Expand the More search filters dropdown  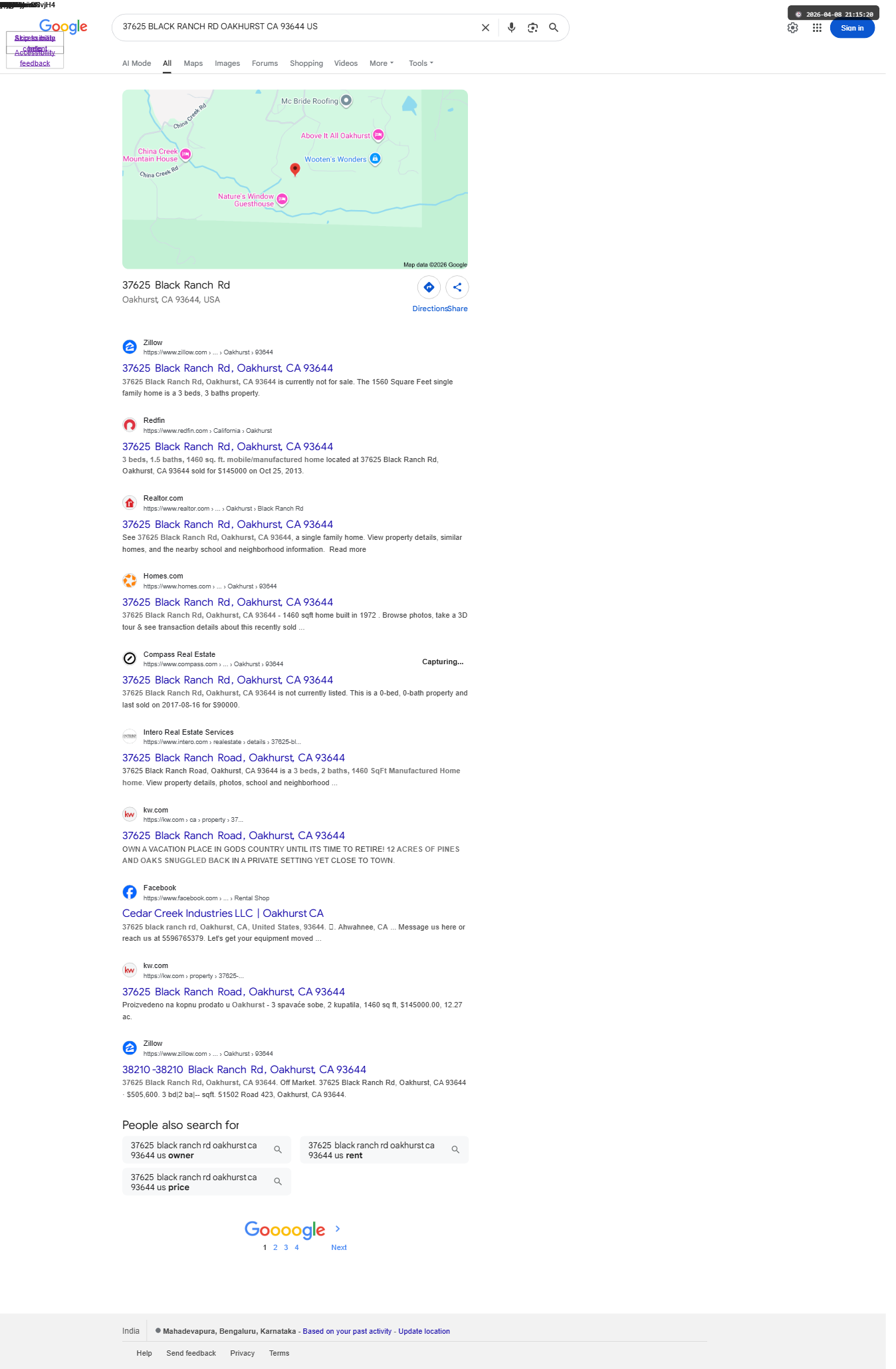382,63
